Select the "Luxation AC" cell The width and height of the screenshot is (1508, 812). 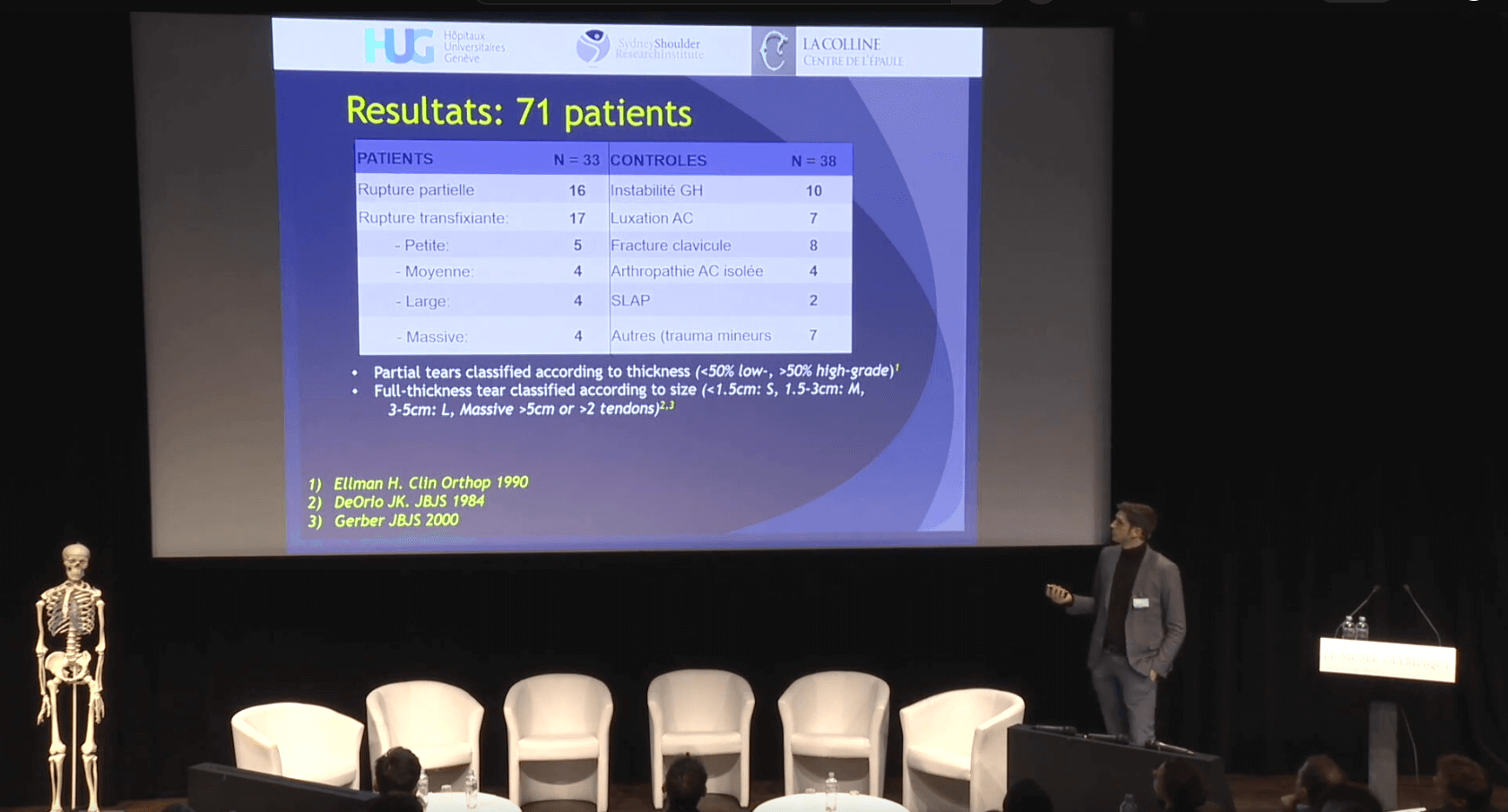(652, 219)
